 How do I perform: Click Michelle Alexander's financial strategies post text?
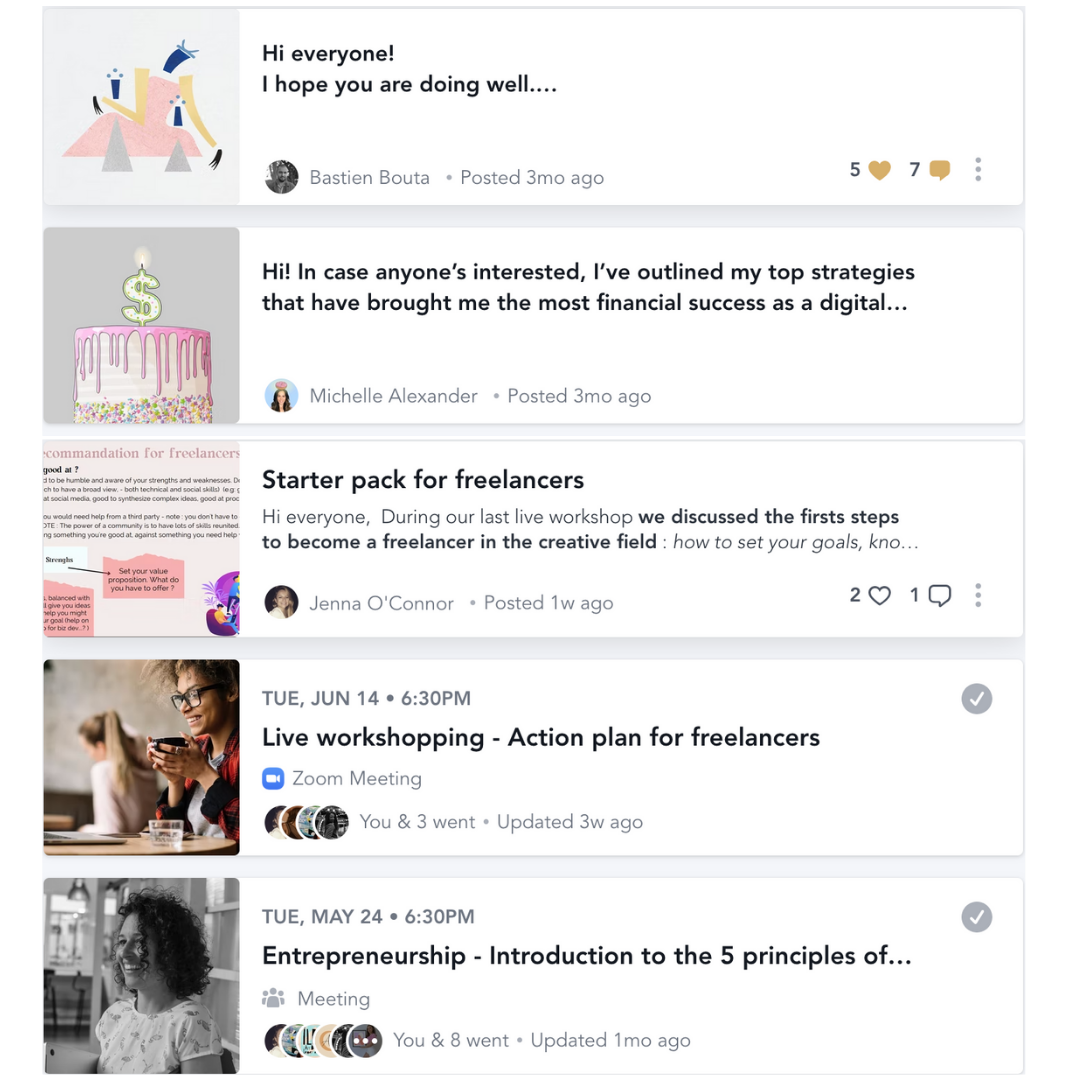[x=588, y=287]
